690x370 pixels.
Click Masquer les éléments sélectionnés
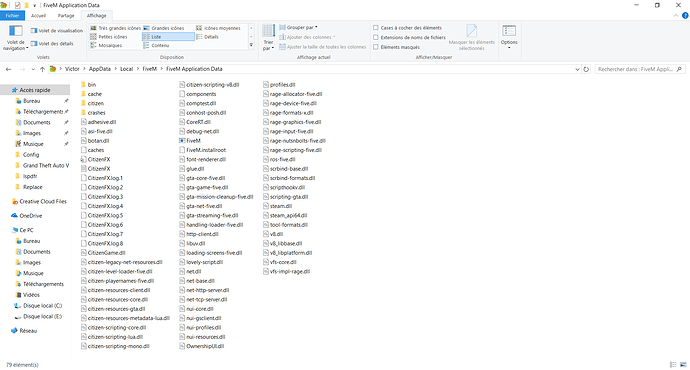472,38
